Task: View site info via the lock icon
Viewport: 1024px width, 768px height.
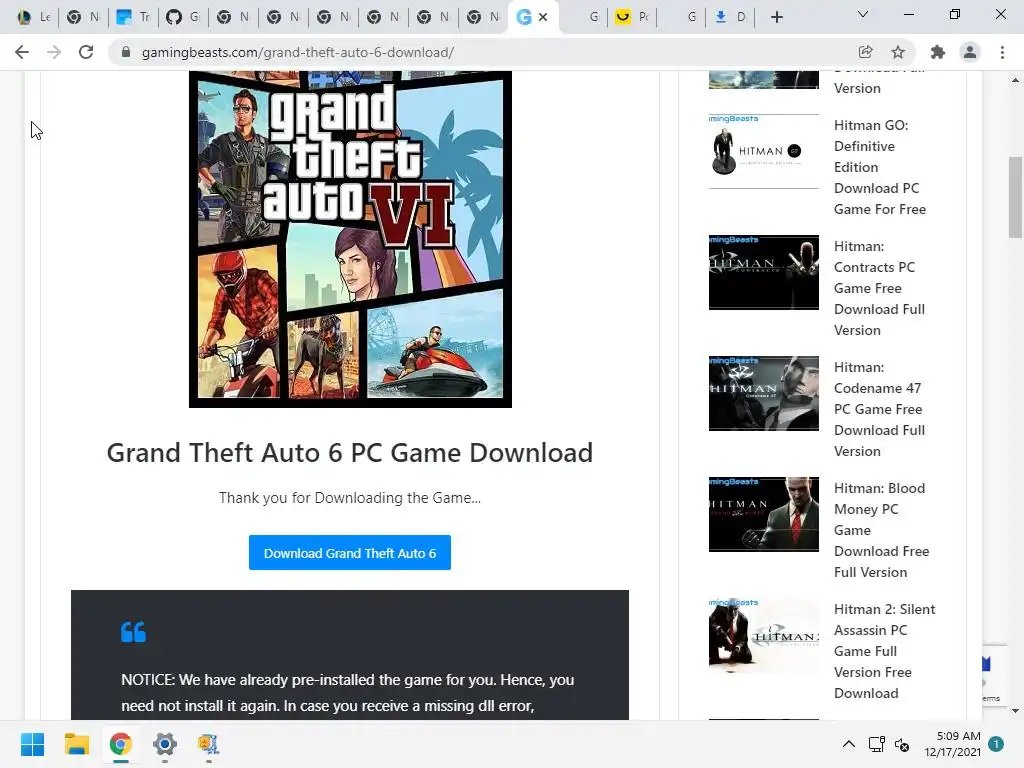Action: click(x=126, y=52)
